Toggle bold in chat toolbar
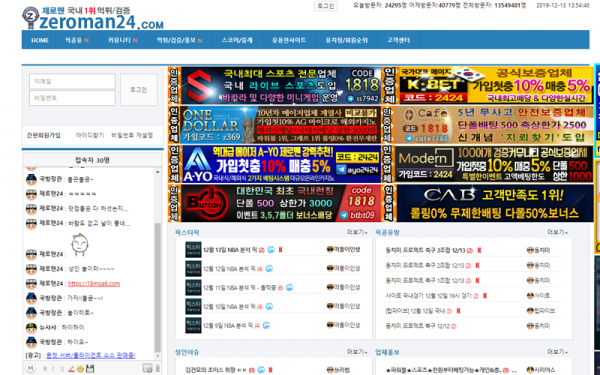The image size is (600, 375). point(45,369)
